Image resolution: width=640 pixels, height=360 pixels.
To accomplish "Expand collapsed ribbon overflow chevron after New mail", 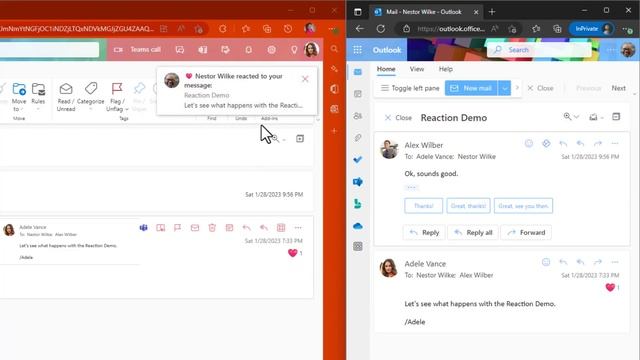I will (x=517, y=88).
